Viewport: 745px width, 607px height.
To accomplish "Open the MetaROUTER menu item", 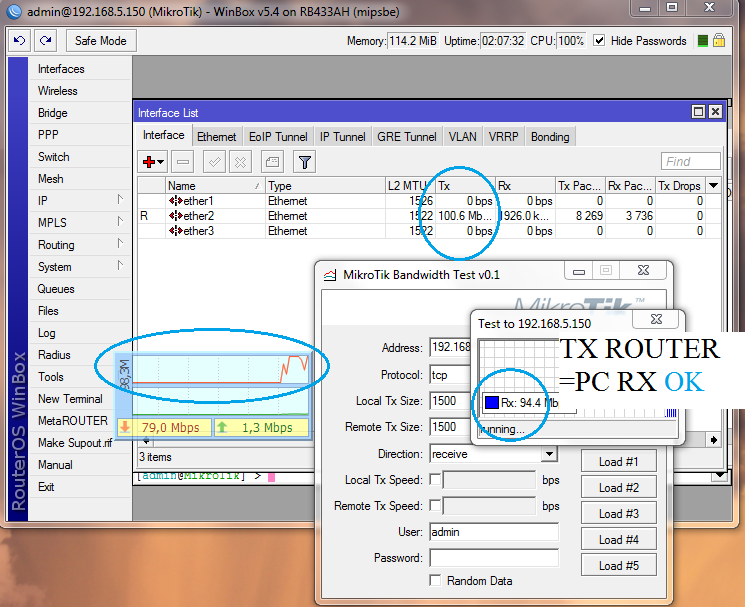I will click(x=73, y=421).
